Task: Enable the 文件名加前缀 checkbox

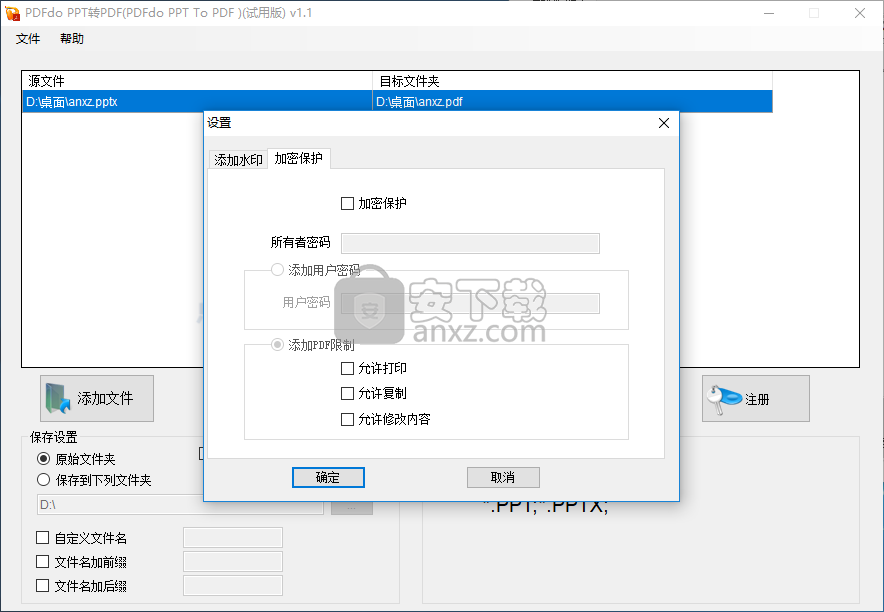Action: 42,561
